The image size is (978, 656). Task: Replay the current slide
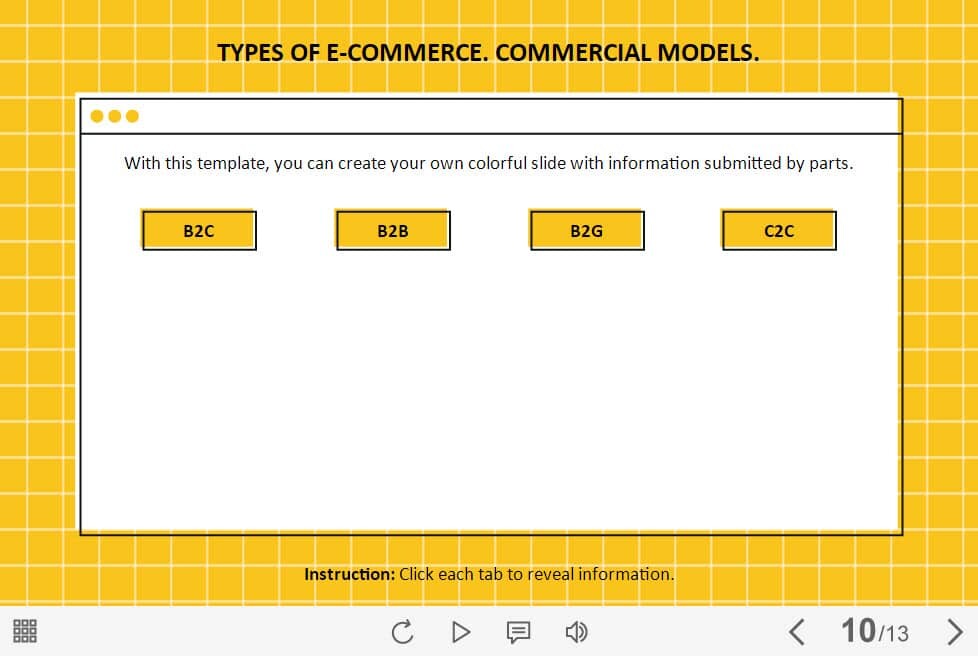pyautogui.click(x=403, y=632)
